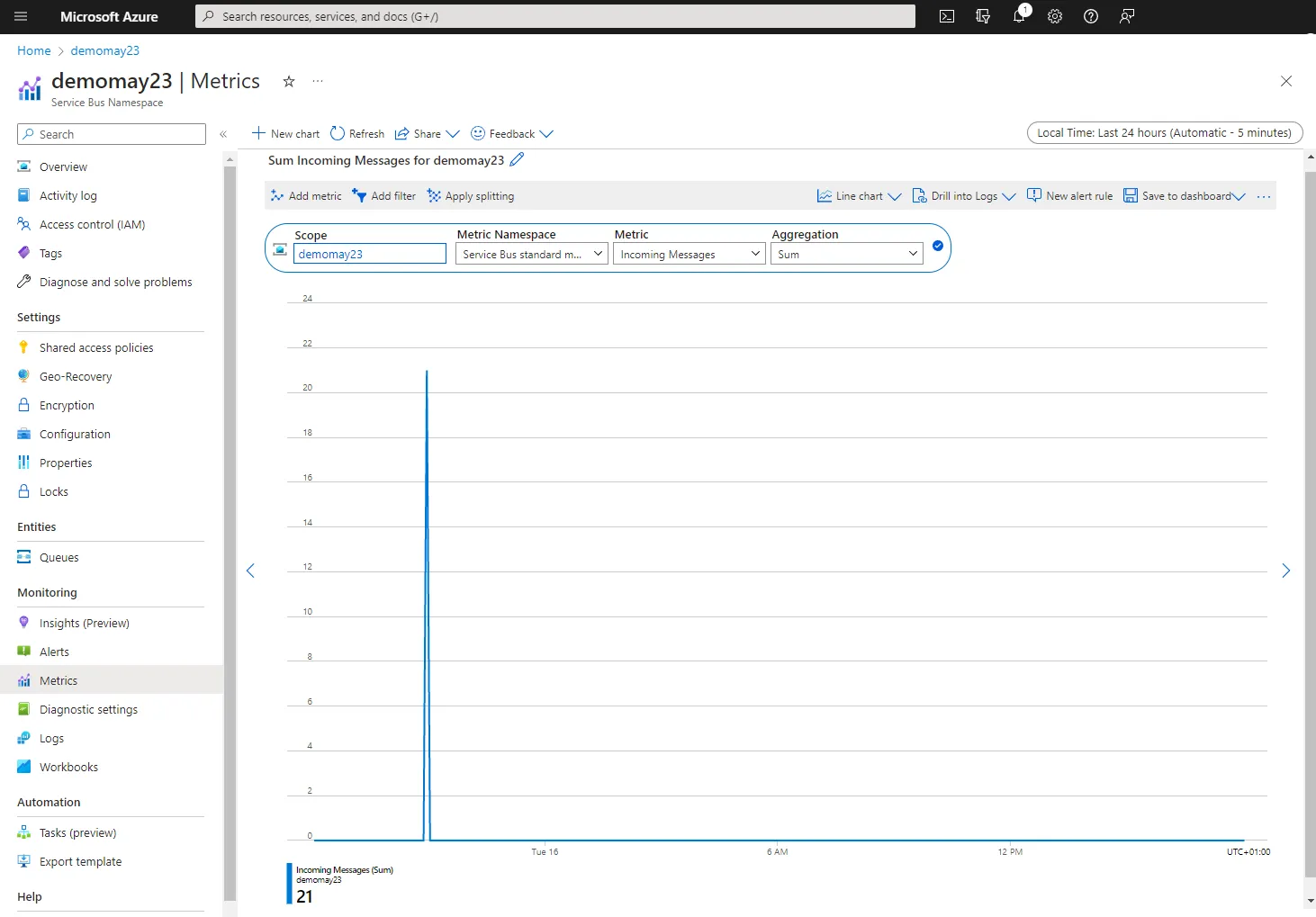
Task: Open the portal settings gear
Action: 1055,16
